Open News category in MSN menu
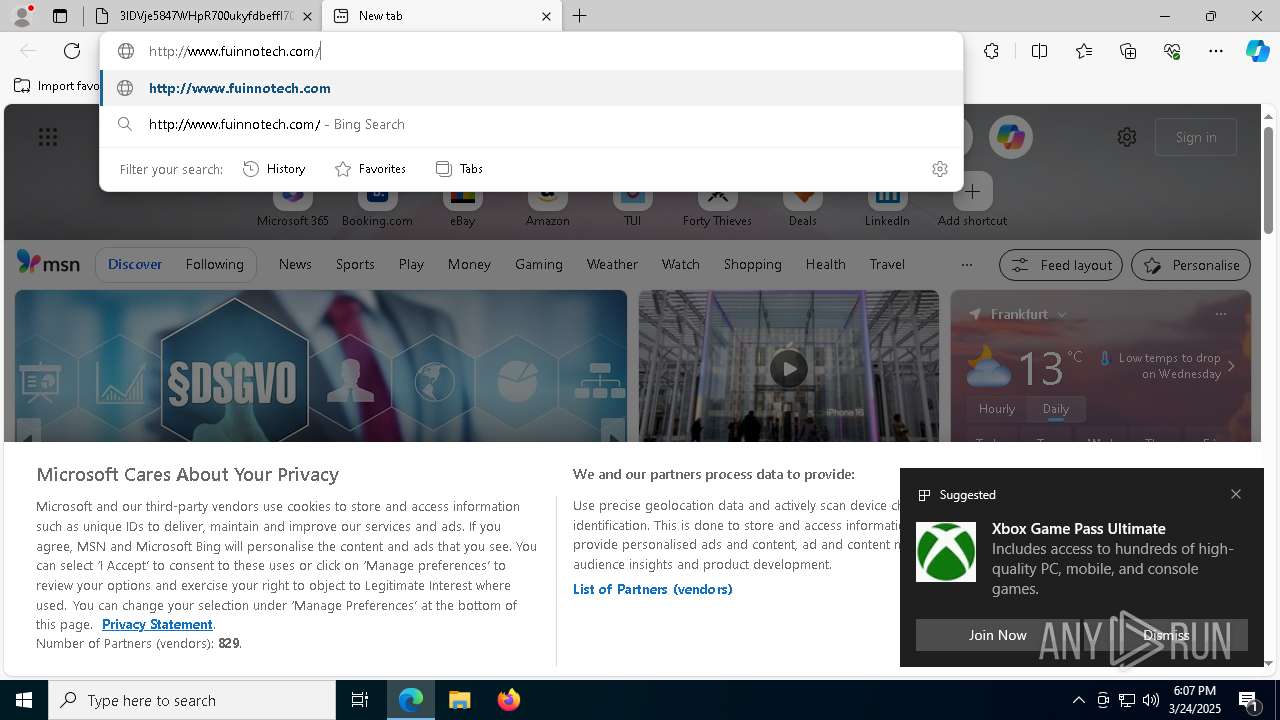Viewport: 1280px width, 720px height. point(295,264)
